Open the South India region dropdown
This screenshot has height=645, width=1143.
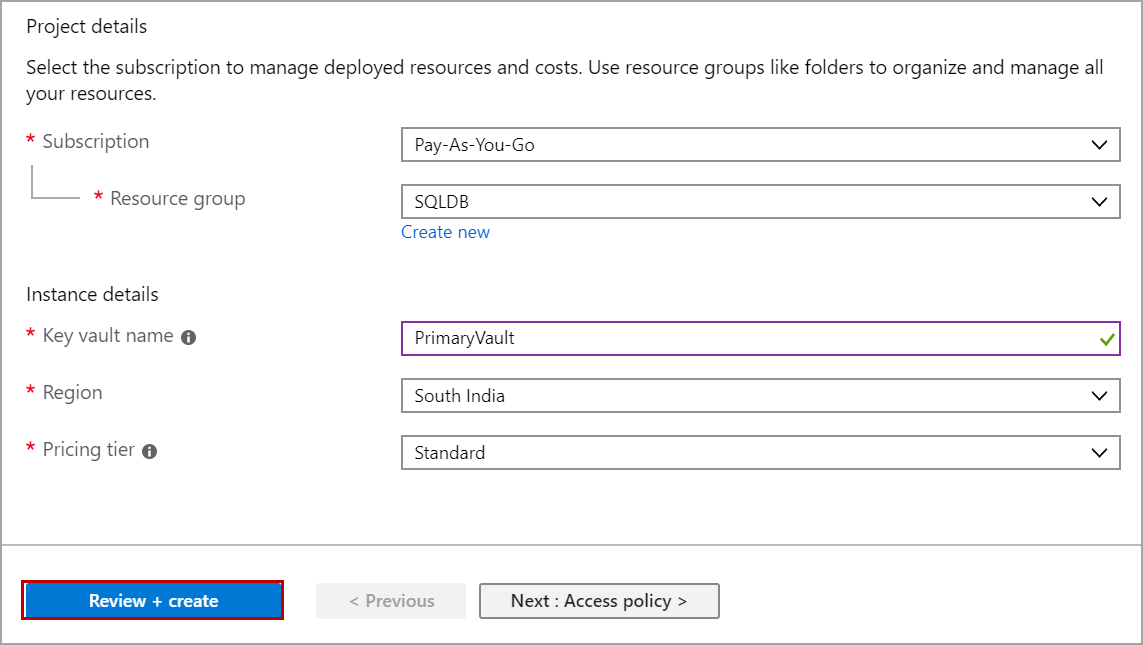[760, 395]
